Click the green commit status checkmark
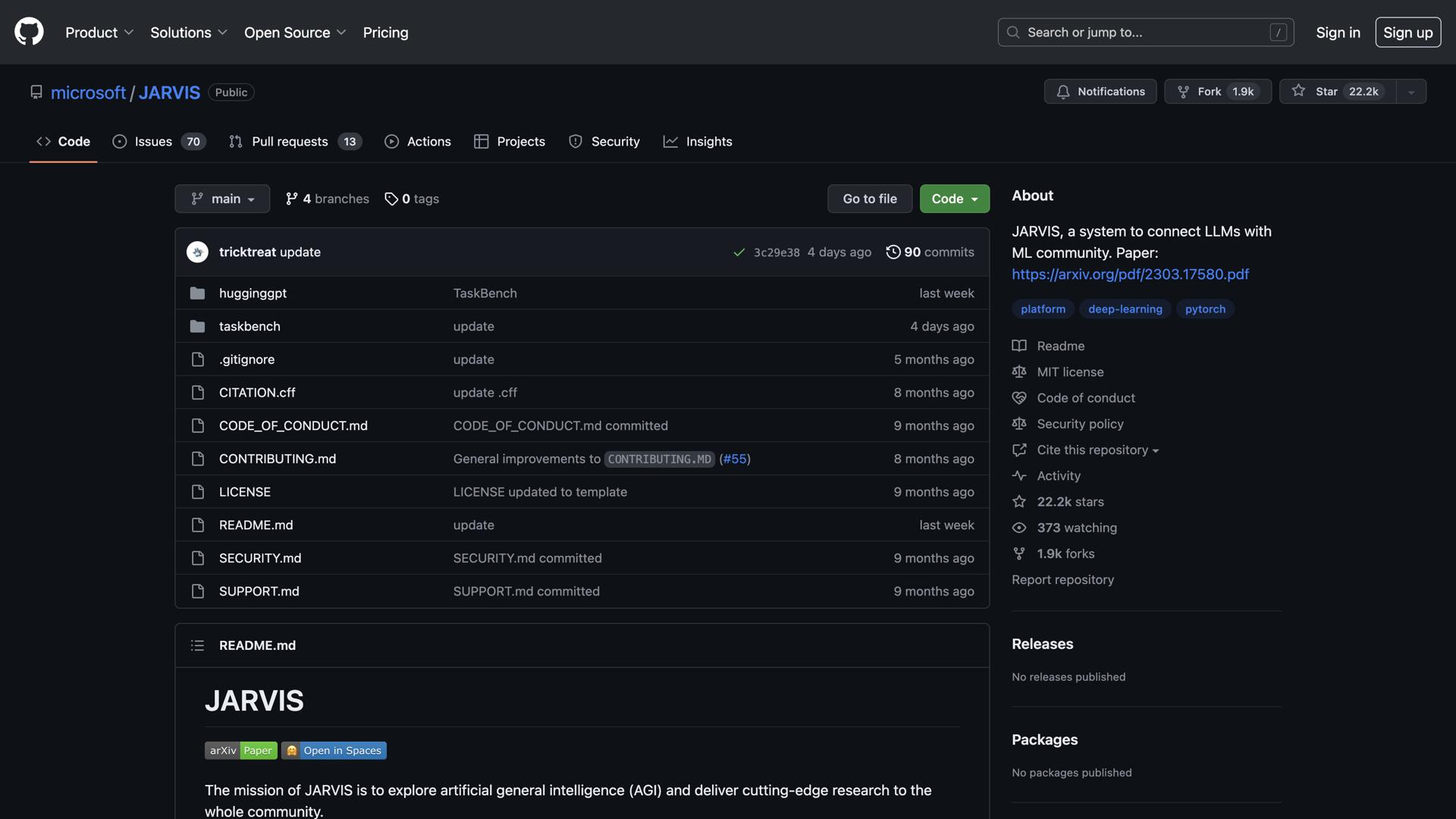 click(739, 253)
